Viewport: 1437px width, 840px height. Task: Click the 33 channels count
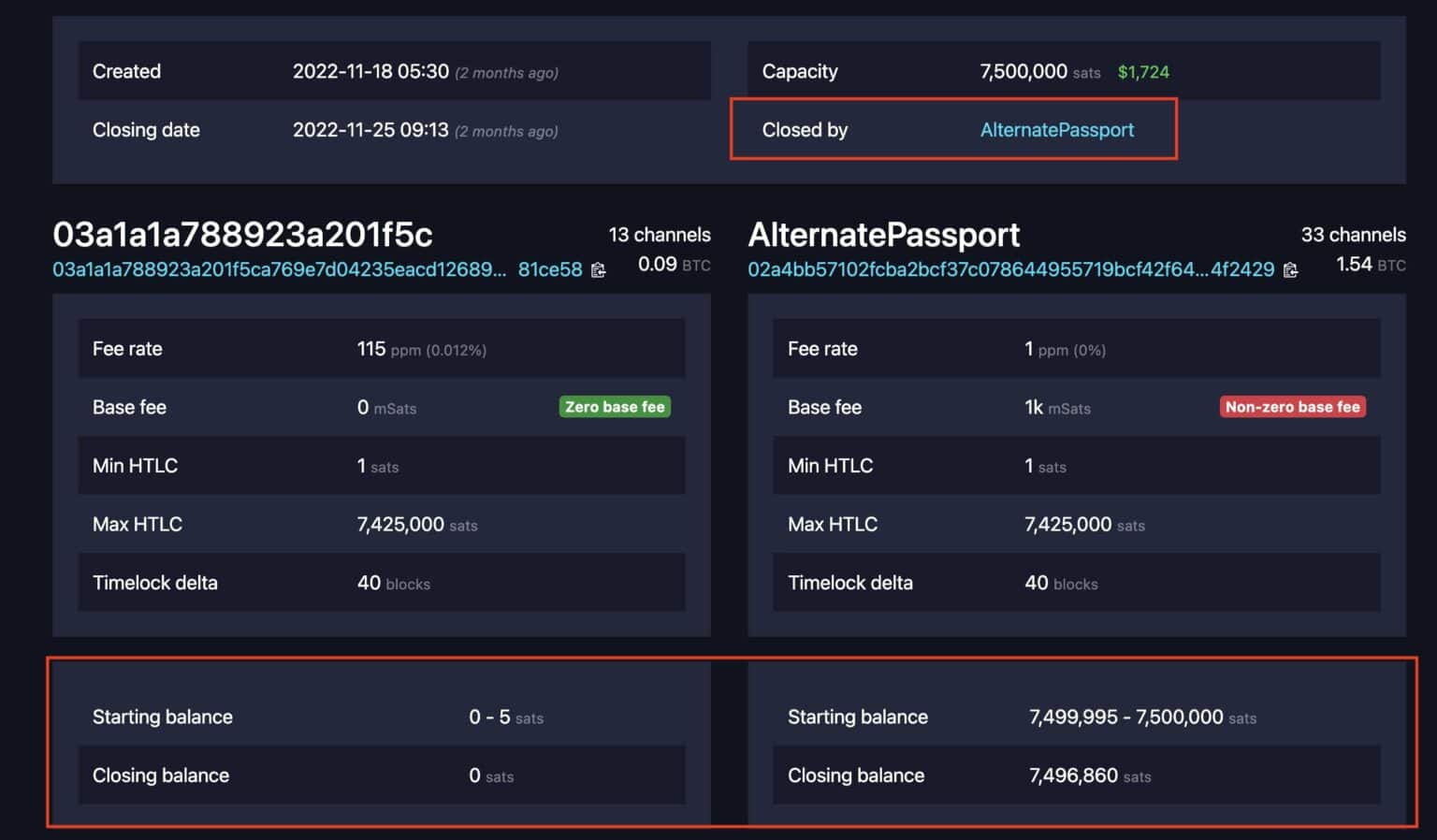pos(1354,235)
